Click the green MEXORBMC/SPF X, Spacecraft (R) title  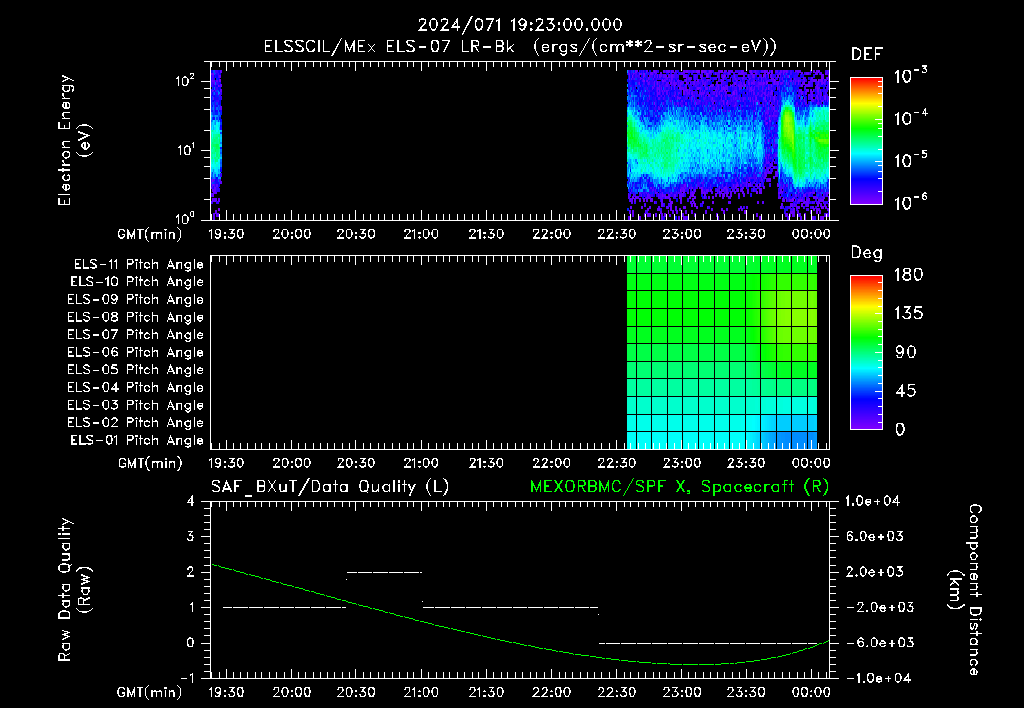coord(679,487)
